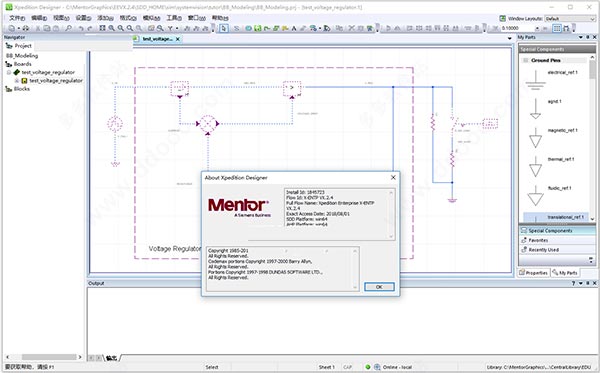The image size is (600, 373).
Task: Open the document tab list arrow
Action: click(x=509, y=39)
